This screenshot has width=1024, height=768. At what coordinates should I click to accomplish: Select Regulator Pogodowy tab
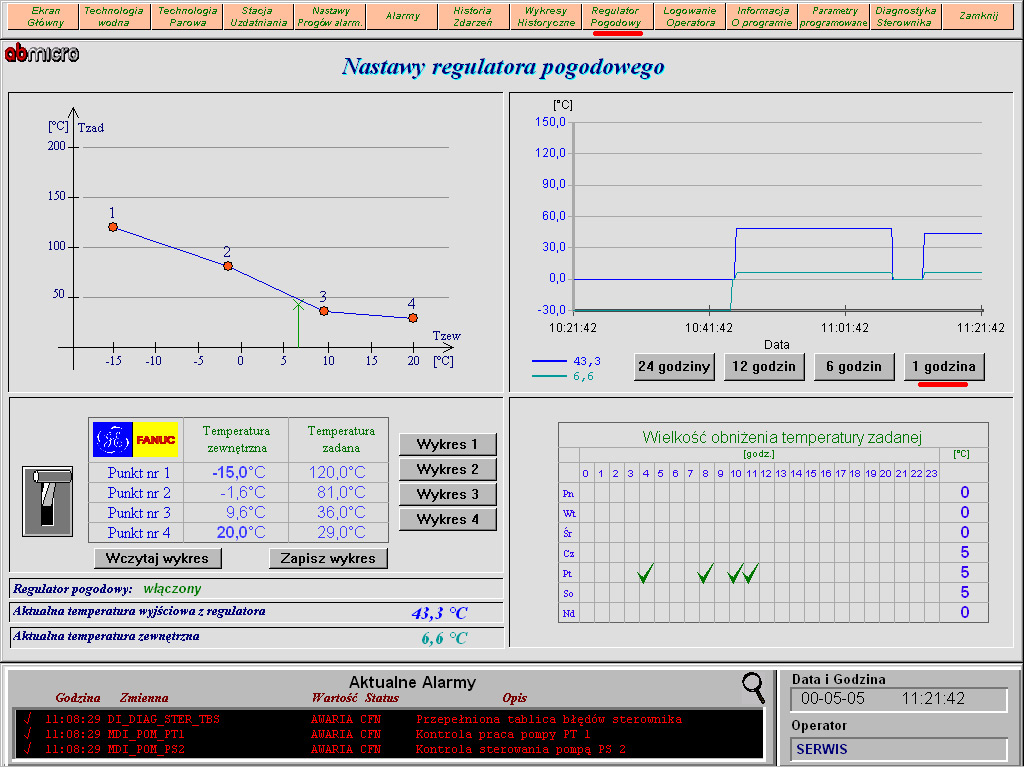point(616,16)
